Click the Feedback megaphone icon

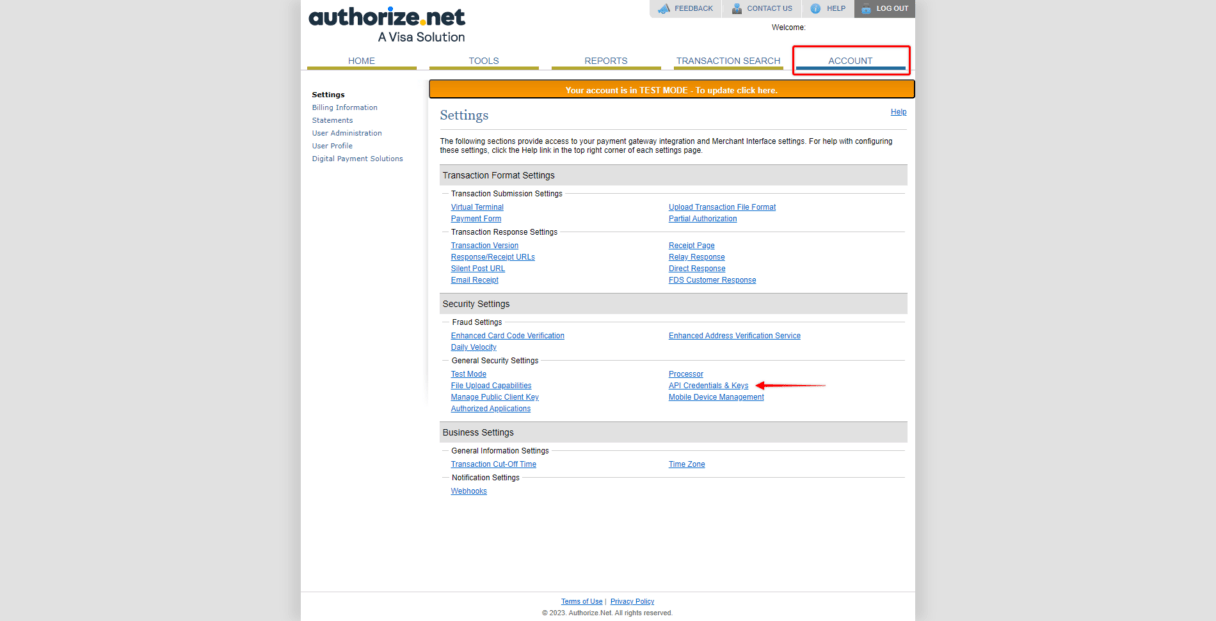click(664, 8)
